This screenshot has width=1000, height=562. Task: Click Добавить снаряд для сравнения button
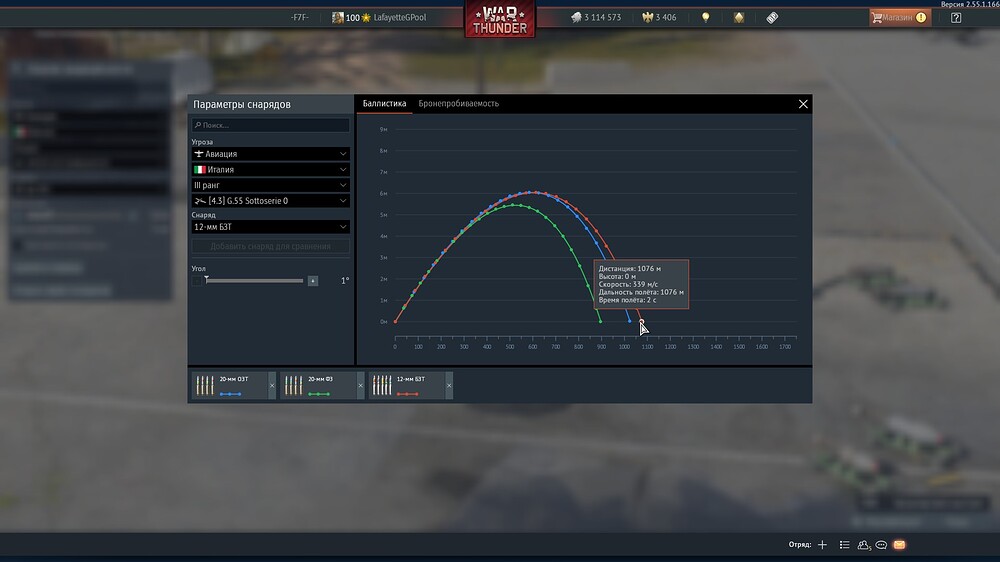[x=270, y=246]
